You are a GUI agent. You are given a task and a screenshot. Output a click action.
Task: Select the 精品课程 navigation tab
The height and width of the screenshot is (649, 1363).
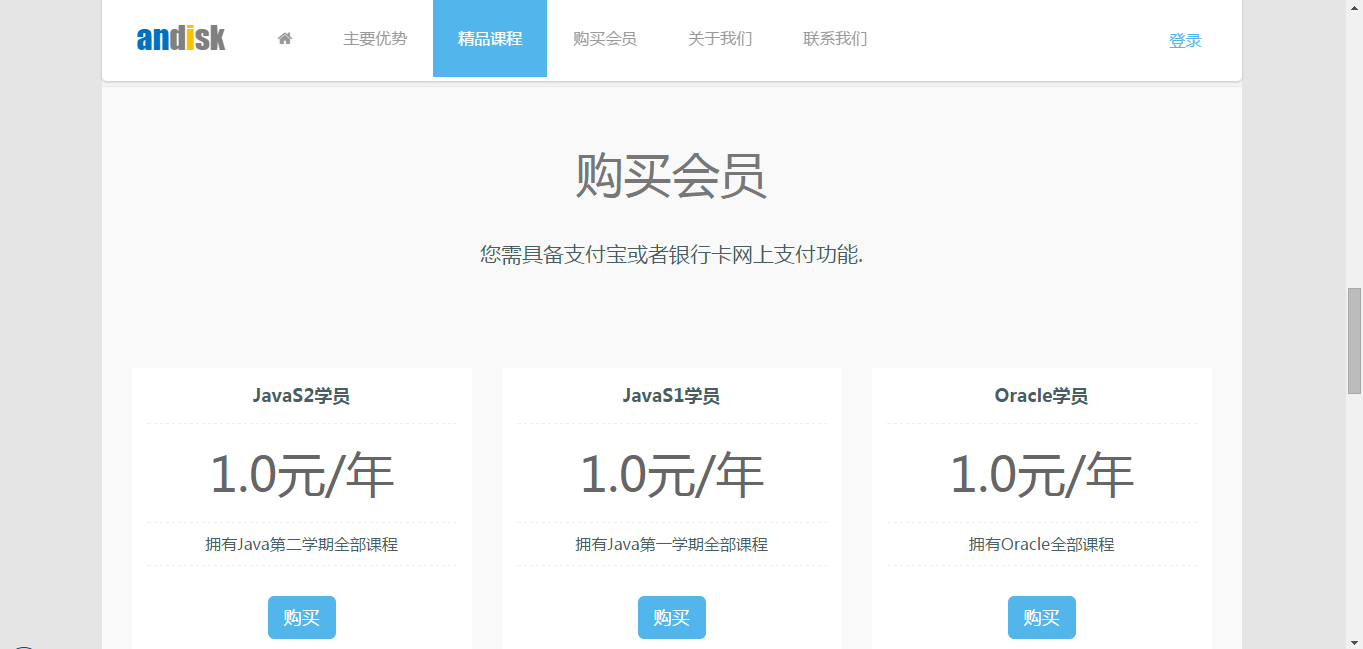tap(490, 39)
